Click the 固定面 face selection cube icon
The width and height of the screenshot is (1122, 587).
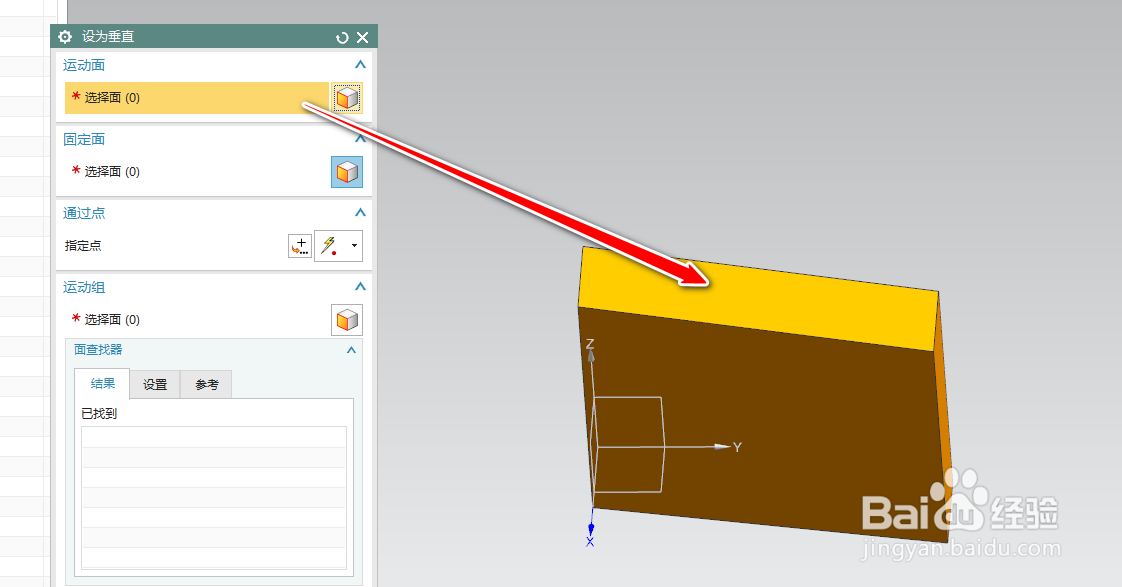click(347, 172)
